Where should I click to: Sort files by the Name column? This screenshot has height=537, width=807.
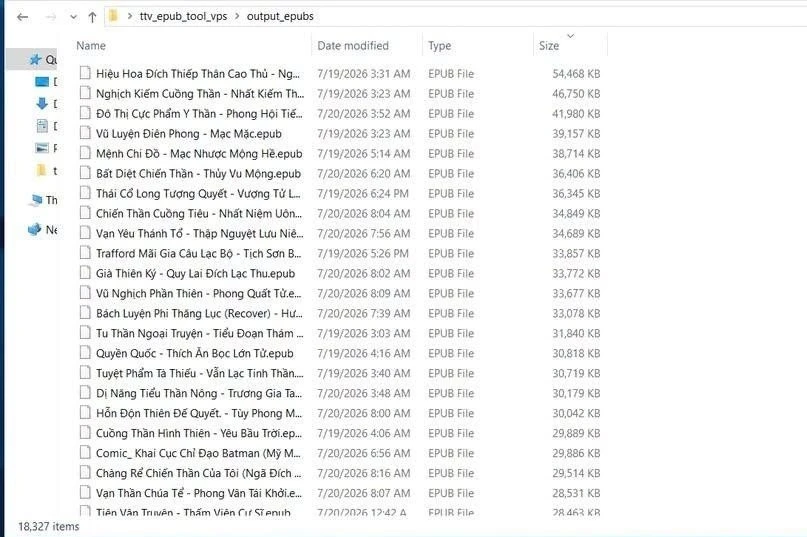[91, 46]
